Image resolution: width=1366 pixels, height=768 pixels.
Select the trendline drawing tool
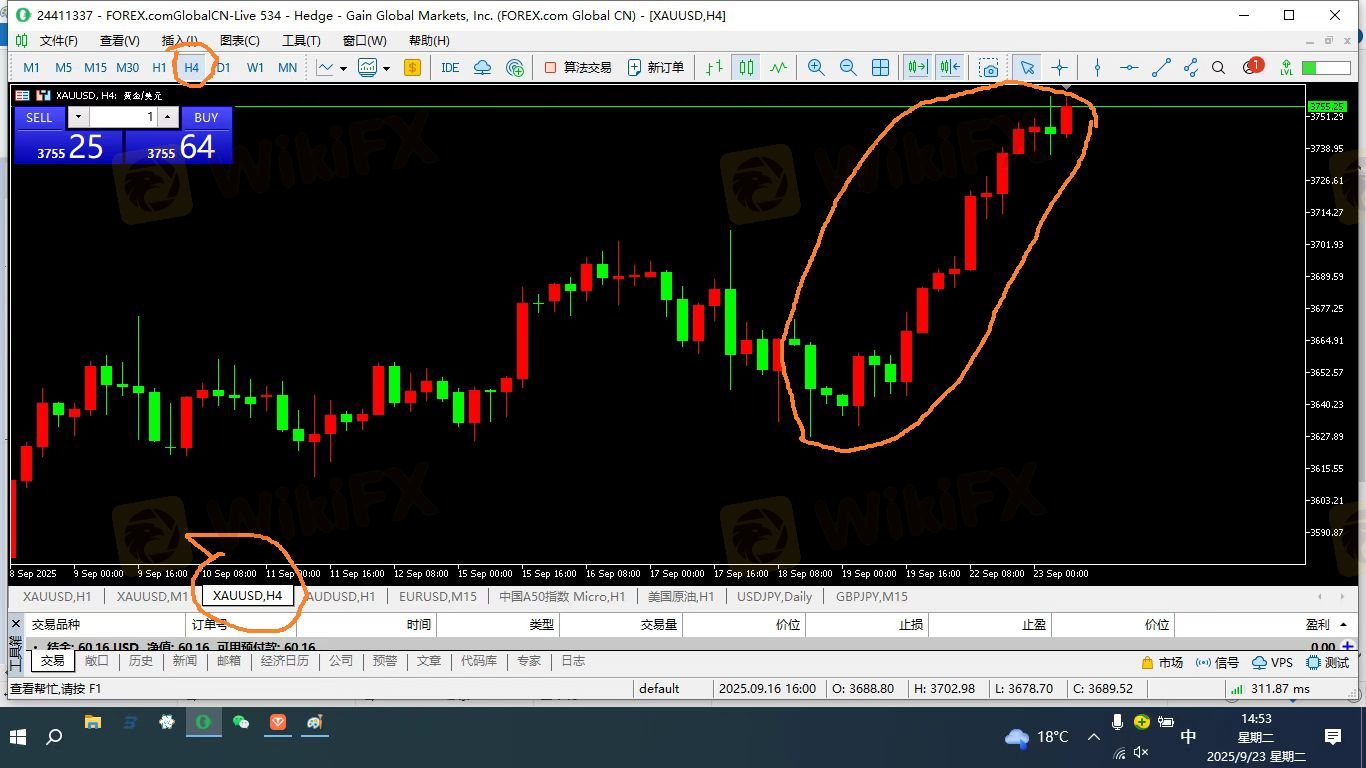coord(1161,68)
